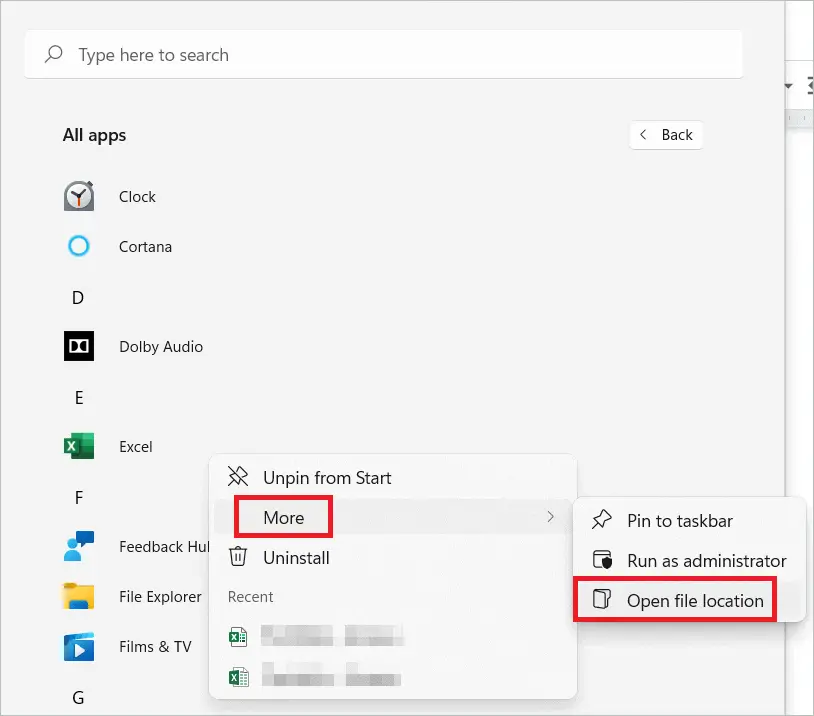Screen dimensions: 814x716
Task: Click the Feedback Hub app icon
Action: [x=79, y=546]
